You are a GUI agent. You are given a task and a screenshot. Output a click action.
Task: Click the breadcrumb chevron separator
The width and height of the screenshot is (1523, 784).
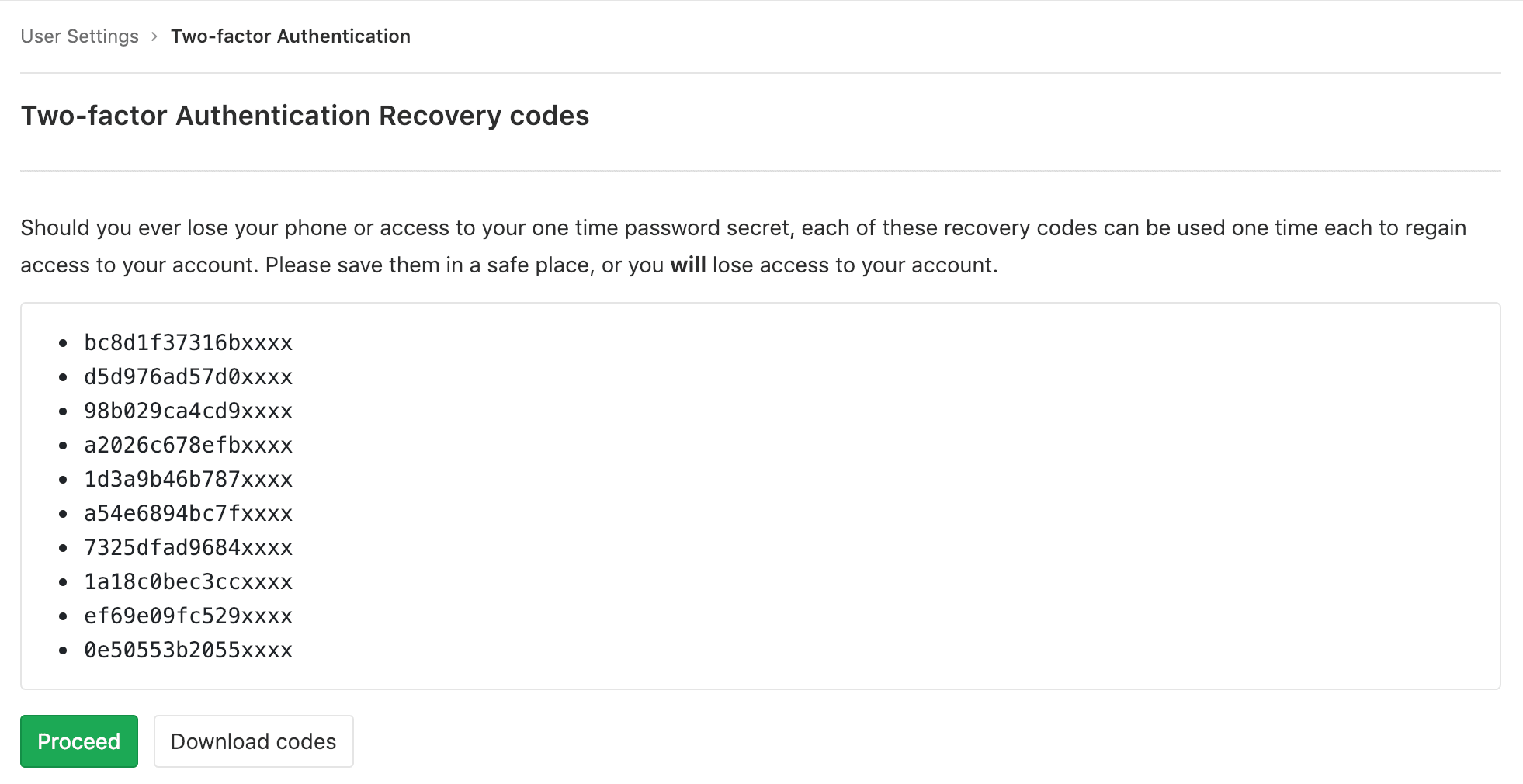pyautogui.click(x=154, y=36)
